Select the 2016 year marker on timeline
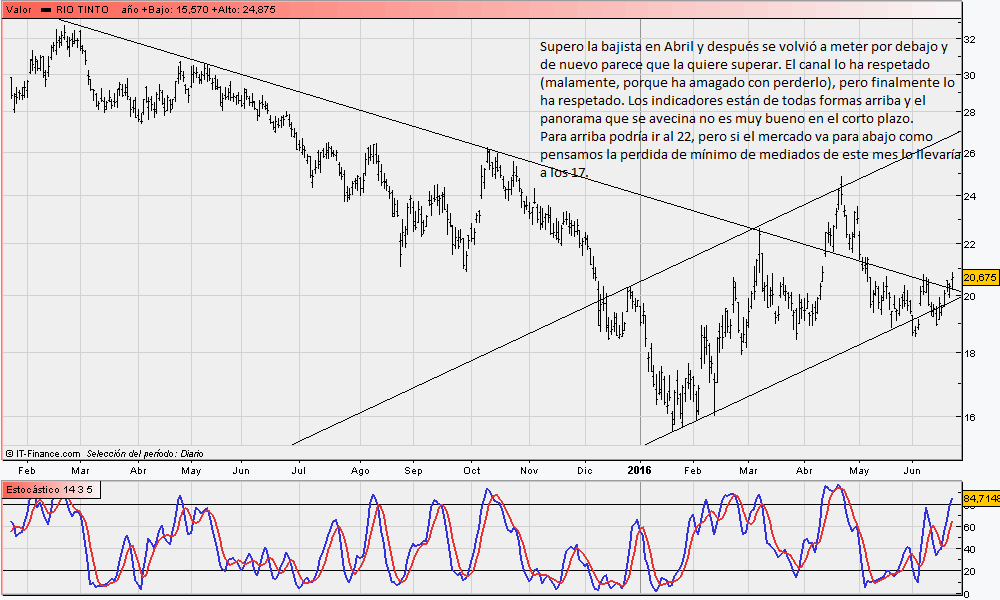Image resolution: width=1000 pixels, height=600 pixels. 638,469
